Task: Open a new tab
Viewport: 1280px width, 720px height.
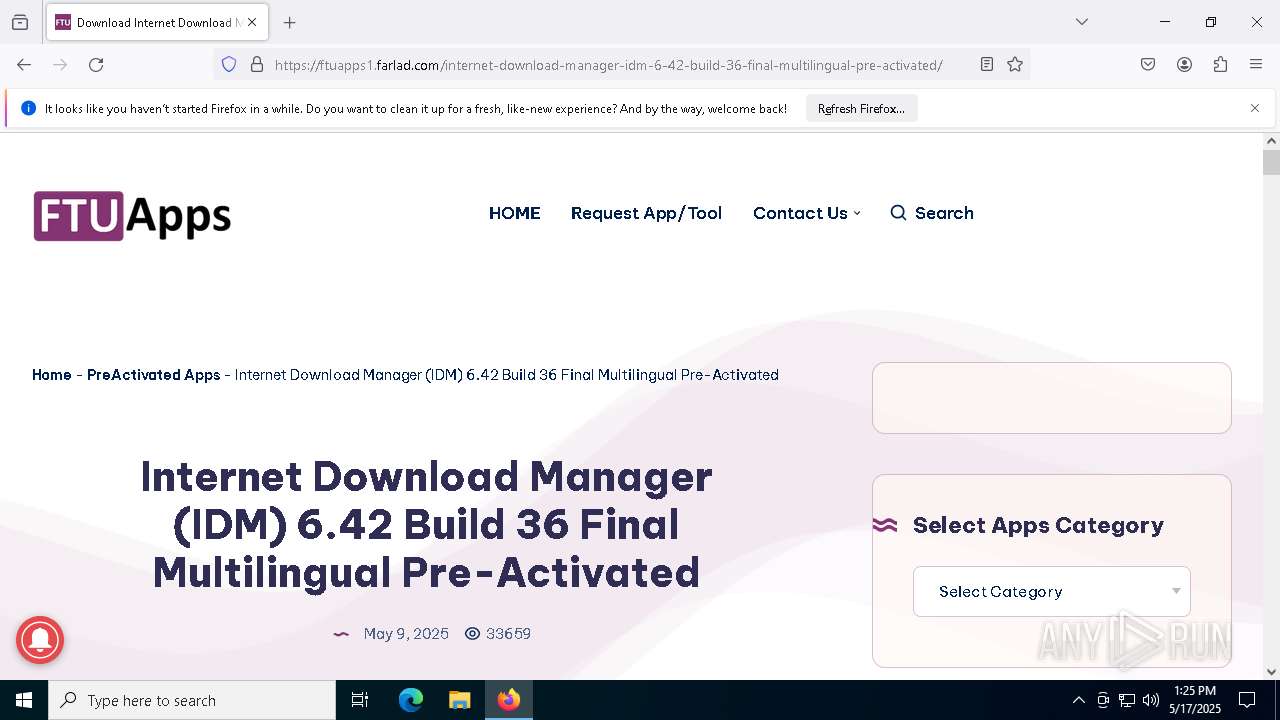Action: click(x=290, y=22)
